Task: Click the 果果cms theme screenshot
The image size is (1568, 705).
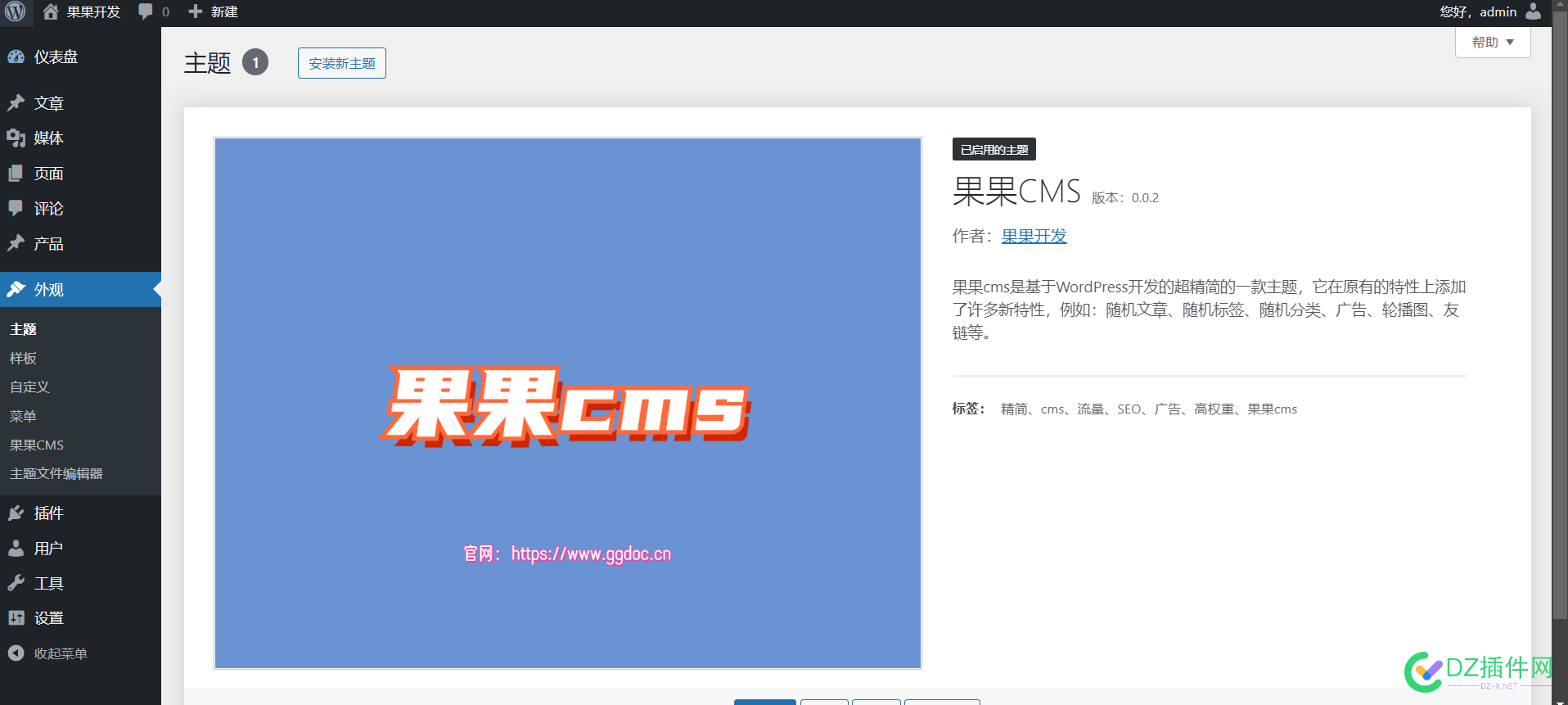Action: click(568, 403)
